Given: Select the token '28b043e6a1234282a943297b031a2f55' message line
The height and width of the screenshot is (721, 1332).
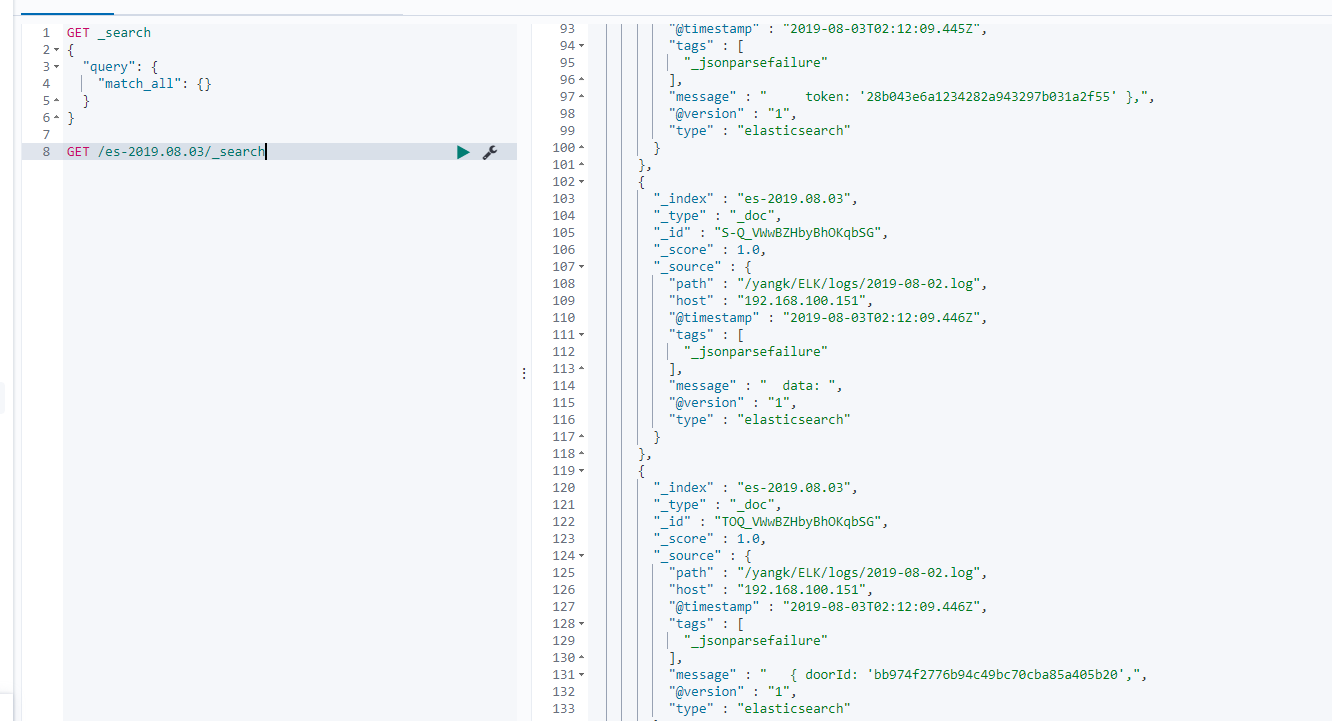Looking at the screenshot, I should click(x=912, y=97).
